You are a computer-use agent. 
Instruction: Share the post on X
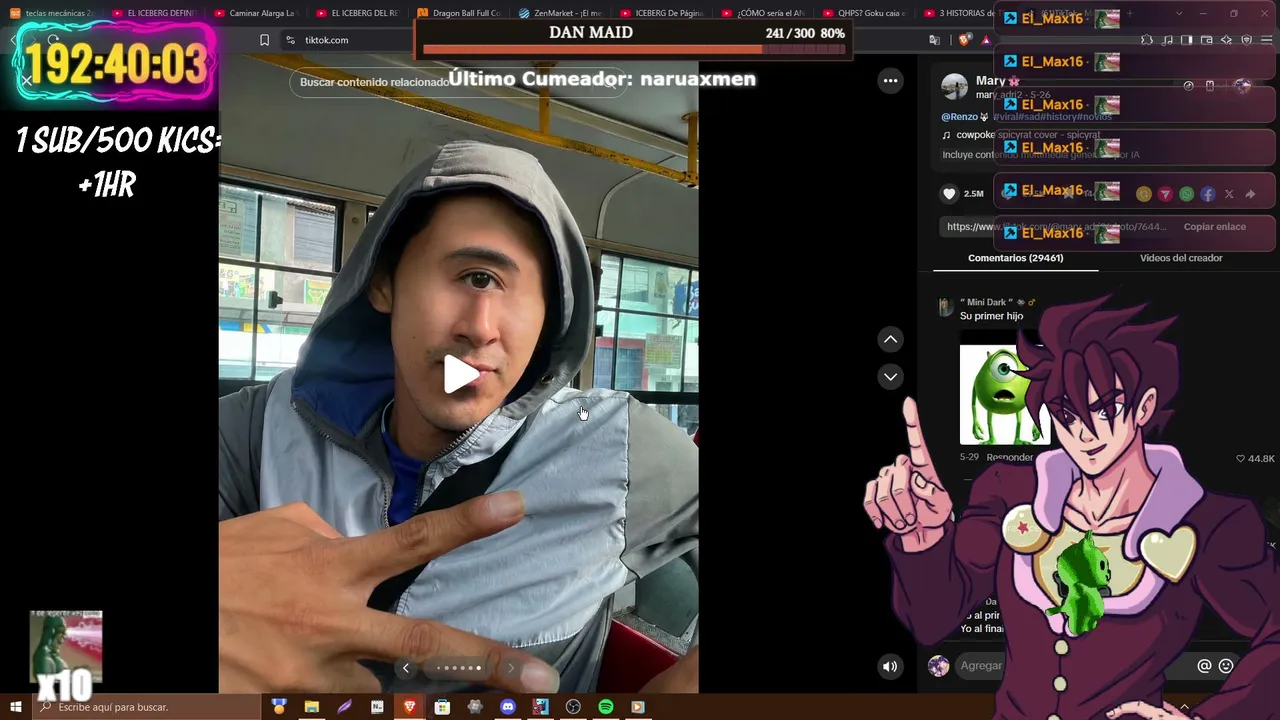pyautogui.click(x=1229, y=194)
